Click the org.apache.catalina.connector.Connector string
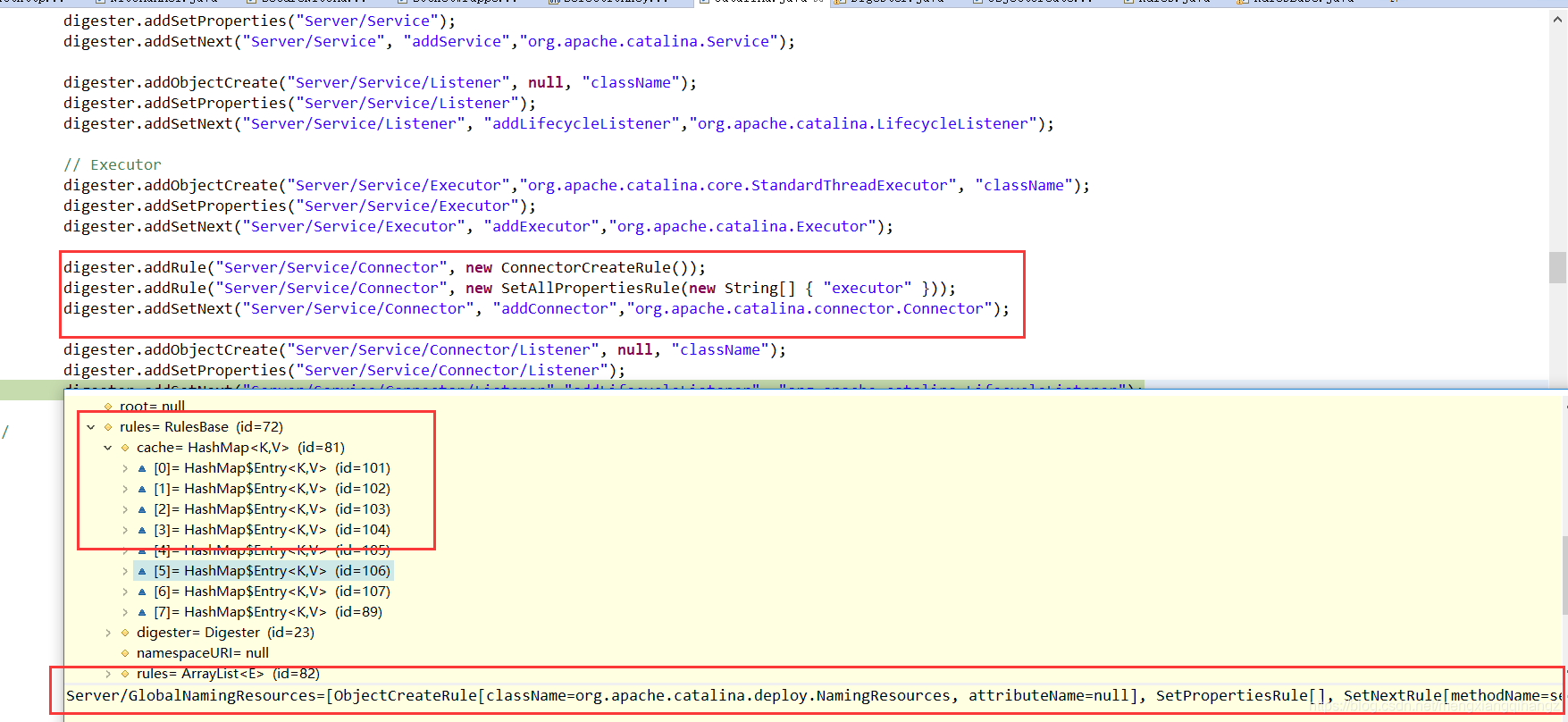 [809, 309]
